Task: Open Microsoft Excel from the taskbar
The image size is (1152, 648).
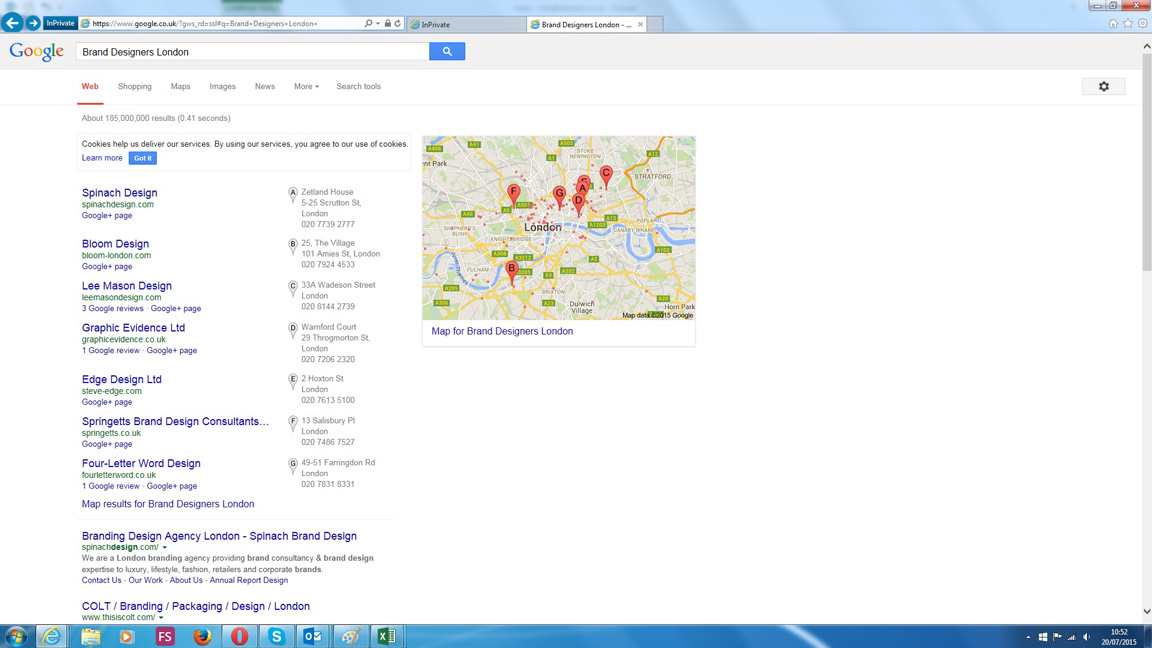Action: [386, 636]
